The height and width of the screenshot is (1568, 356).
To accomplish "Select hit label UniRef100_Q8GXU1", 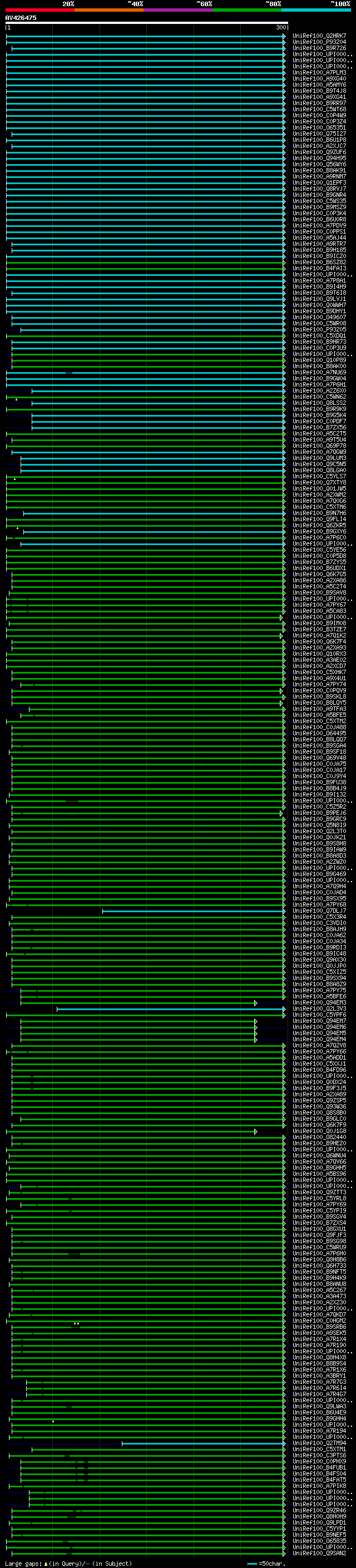I will [x=319, y=1229].
